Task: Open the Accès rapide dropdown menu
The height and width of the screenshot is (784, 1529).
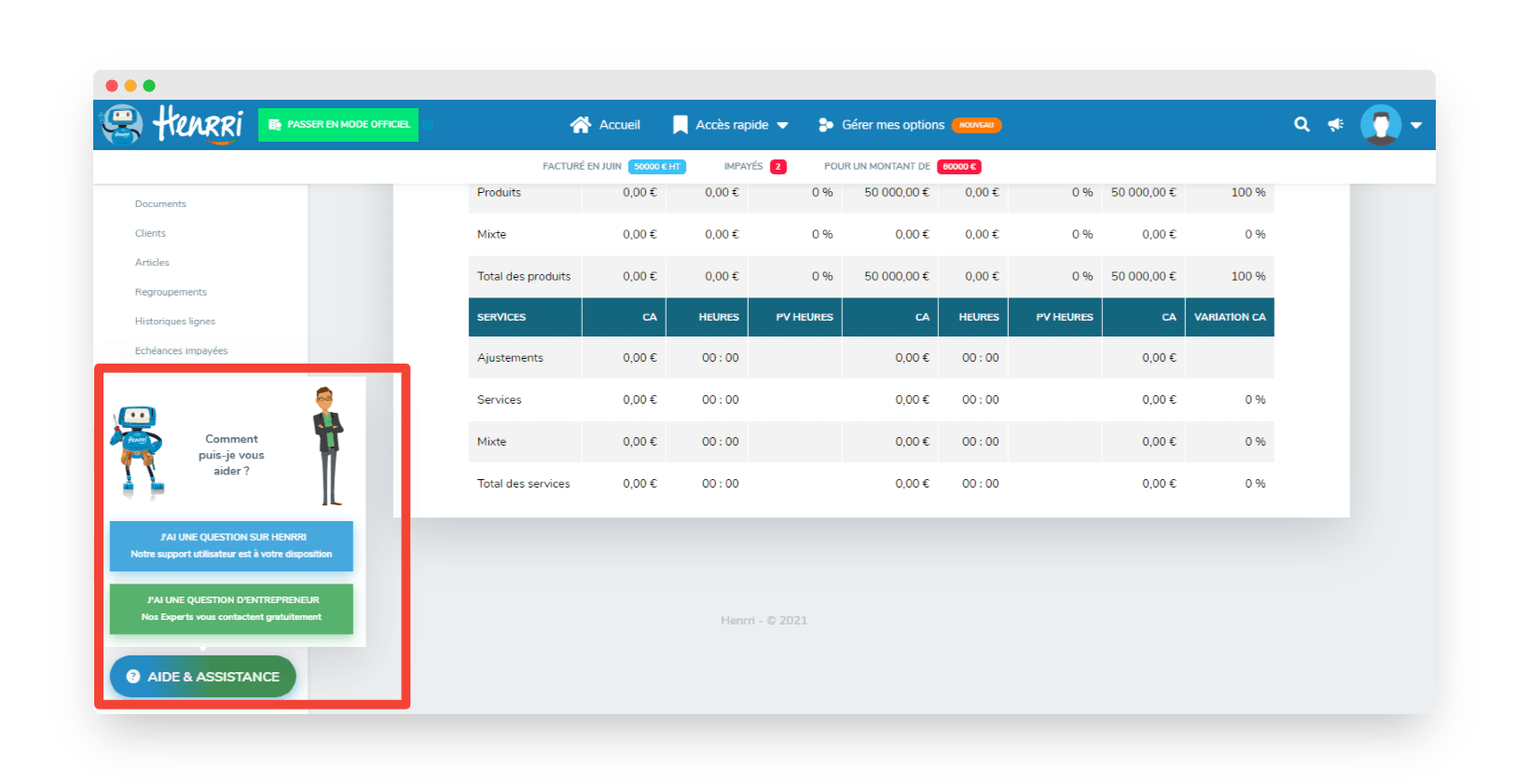Action: 731,124
